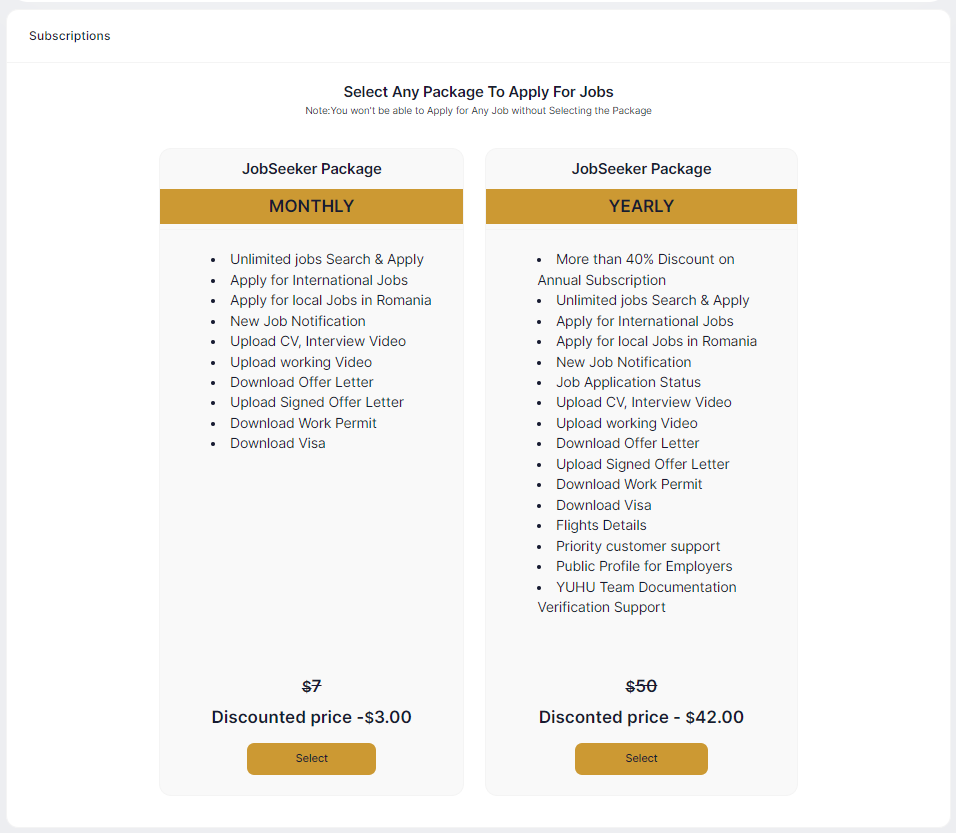Click Download Visa in Monthly card

(x=277, y=443)
